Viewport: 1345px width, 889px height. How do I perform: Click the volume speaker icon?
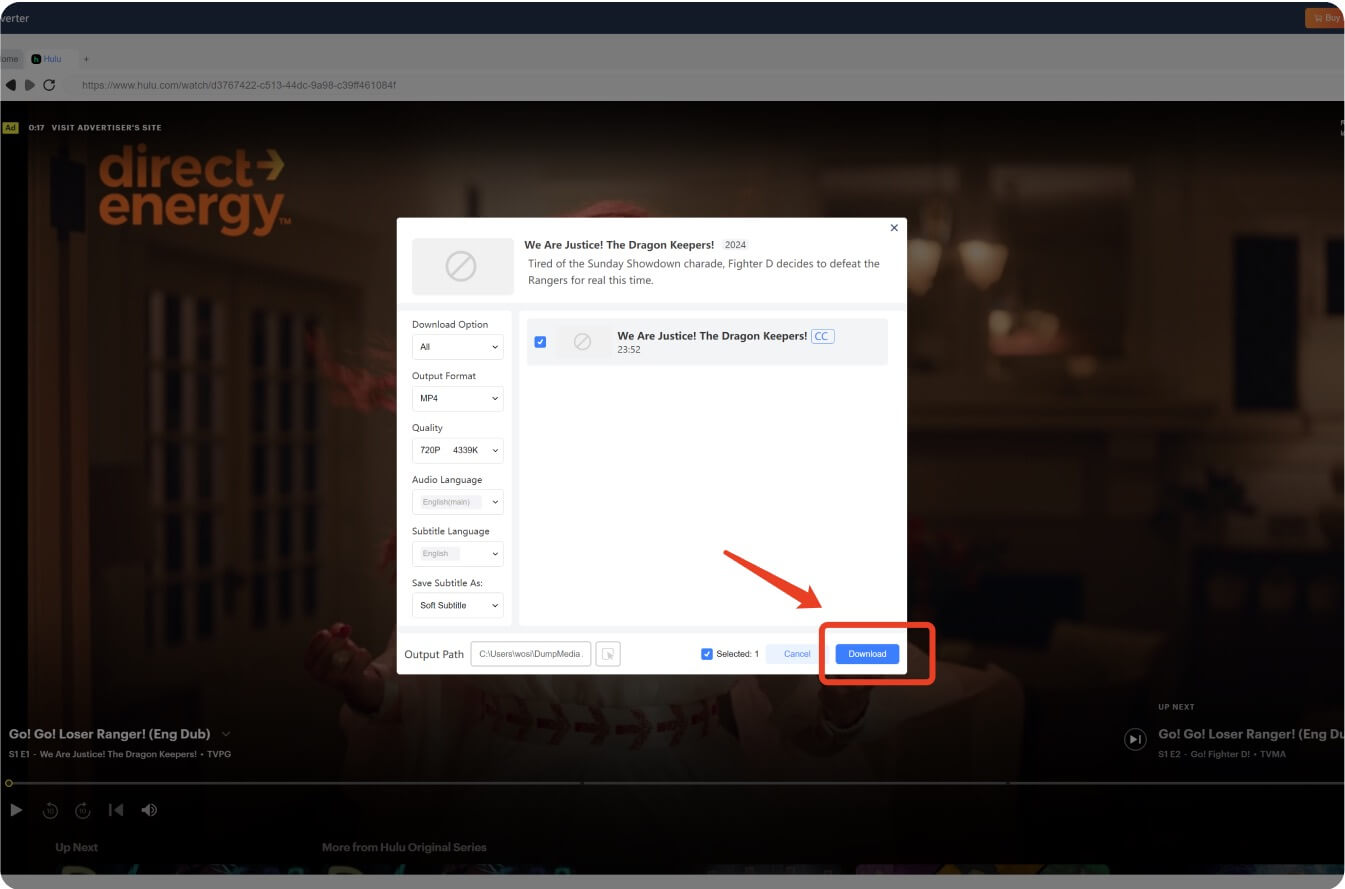(149, 810)
